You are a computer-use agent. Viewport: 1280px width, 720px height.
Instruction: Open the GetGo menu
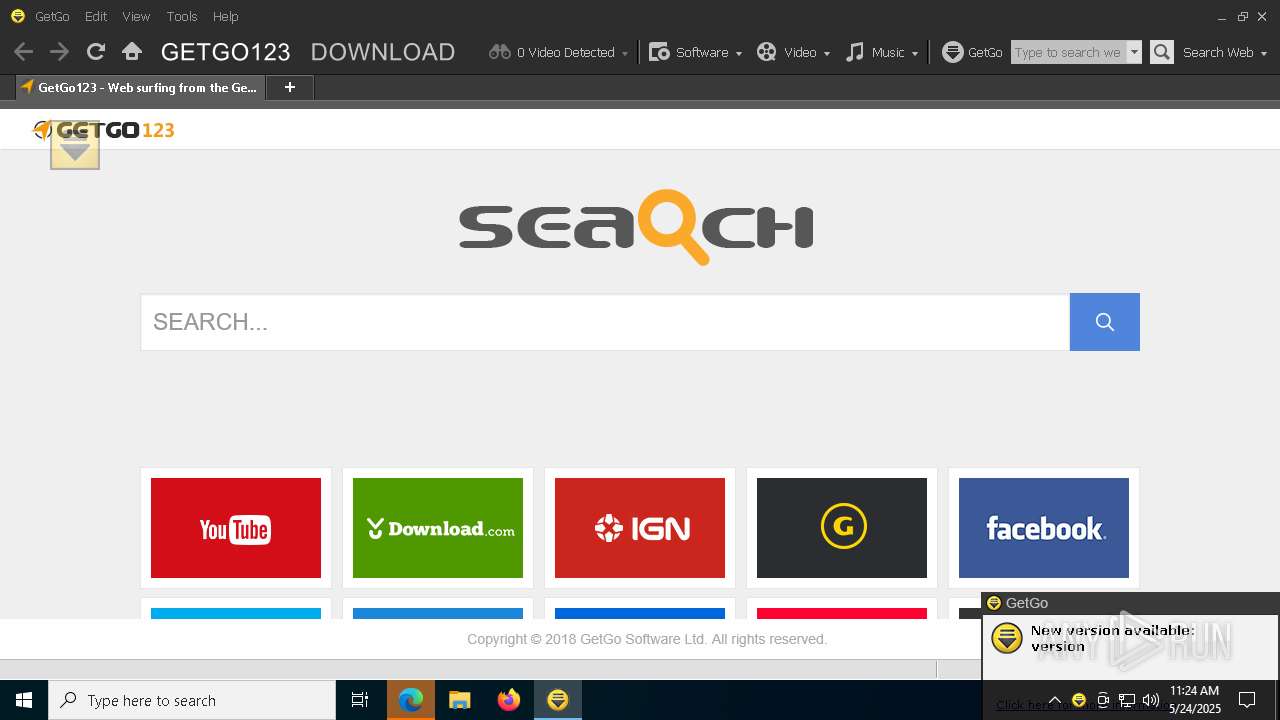pyautogui.click(x=52, y=16)
